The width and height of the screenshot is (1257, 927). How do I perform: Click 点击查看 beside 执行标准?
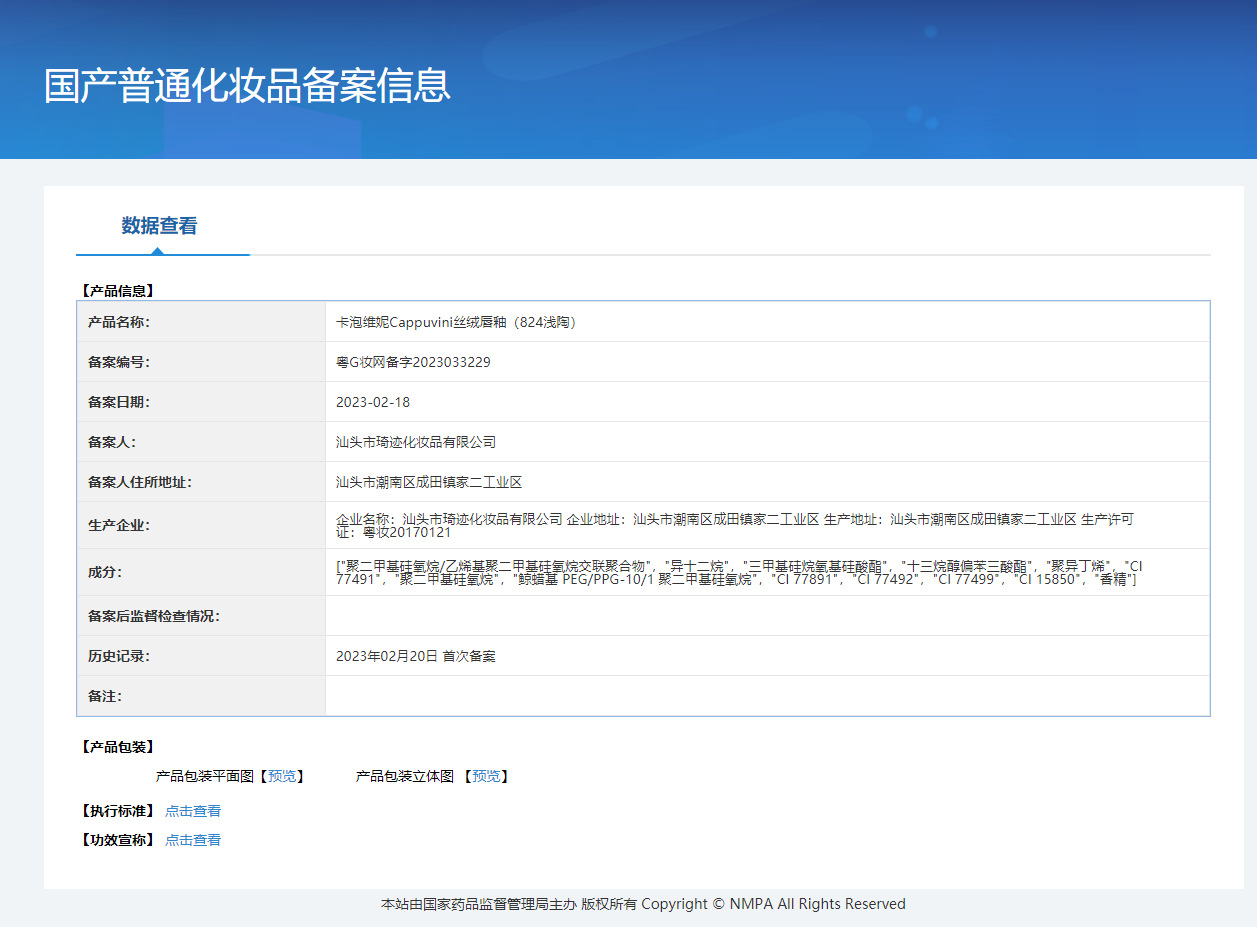pyautogui.click(x=193, y=811)
